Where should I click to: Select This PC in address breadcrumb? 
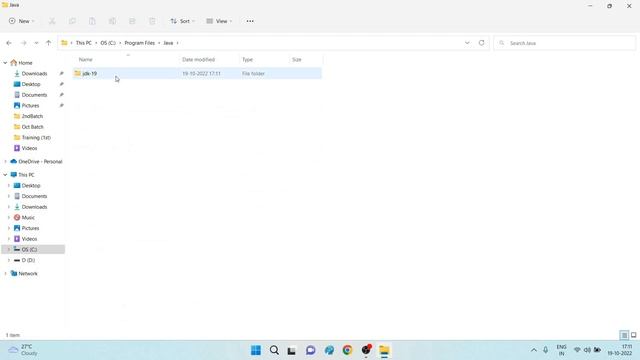(84, 43)
